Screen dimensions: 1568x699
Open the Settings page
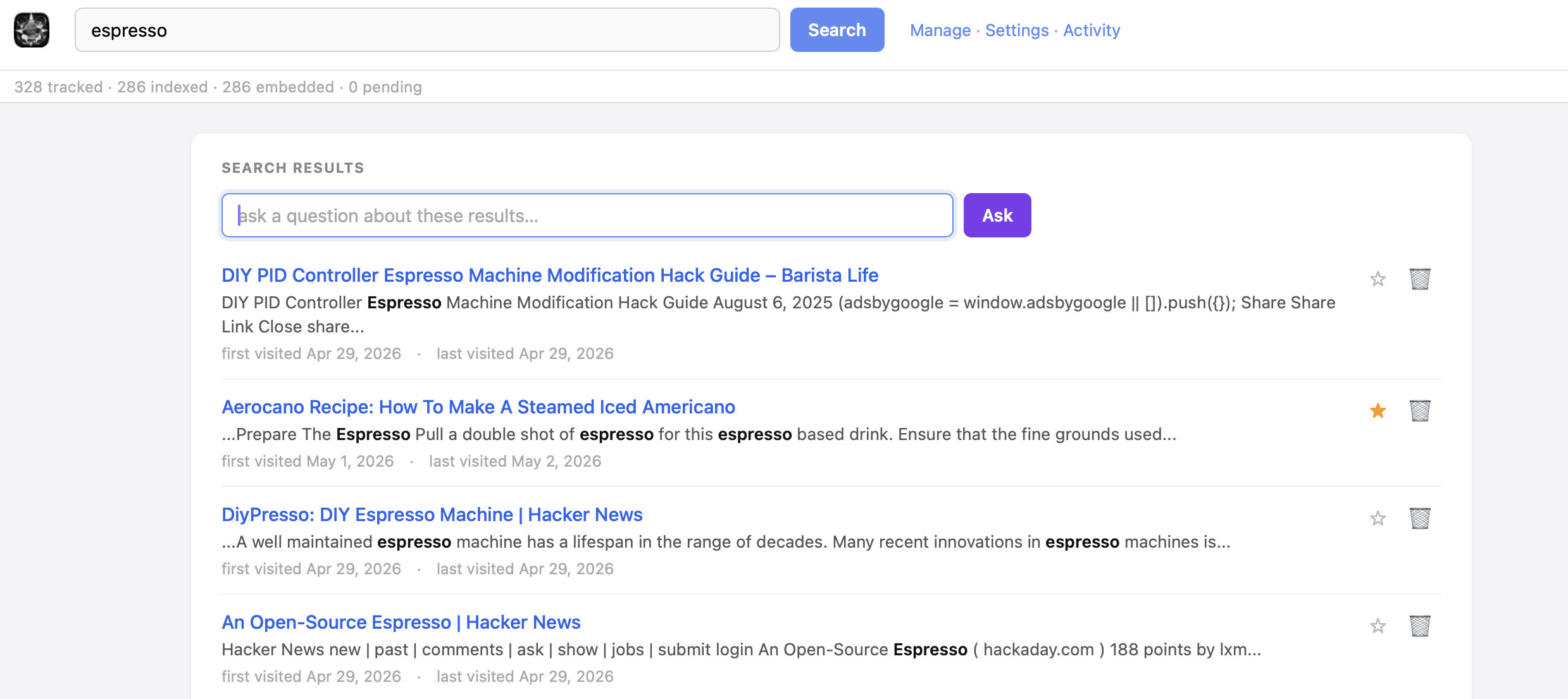1017,30
